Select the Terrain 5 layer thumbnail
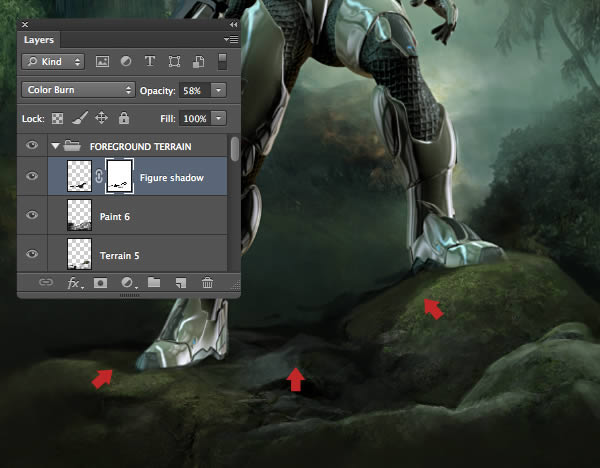Image resolution: width=600 pixels, height=468 pixels. [79, 254]
